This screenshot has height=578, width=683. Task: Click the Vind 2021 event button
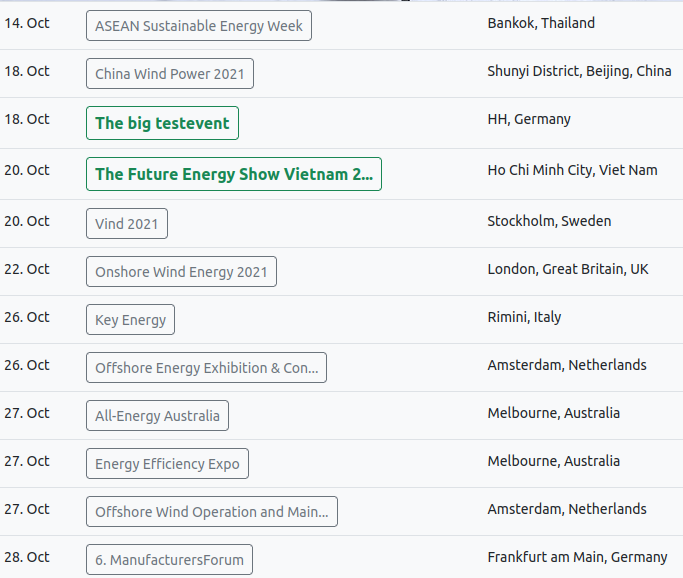point(127,223)
